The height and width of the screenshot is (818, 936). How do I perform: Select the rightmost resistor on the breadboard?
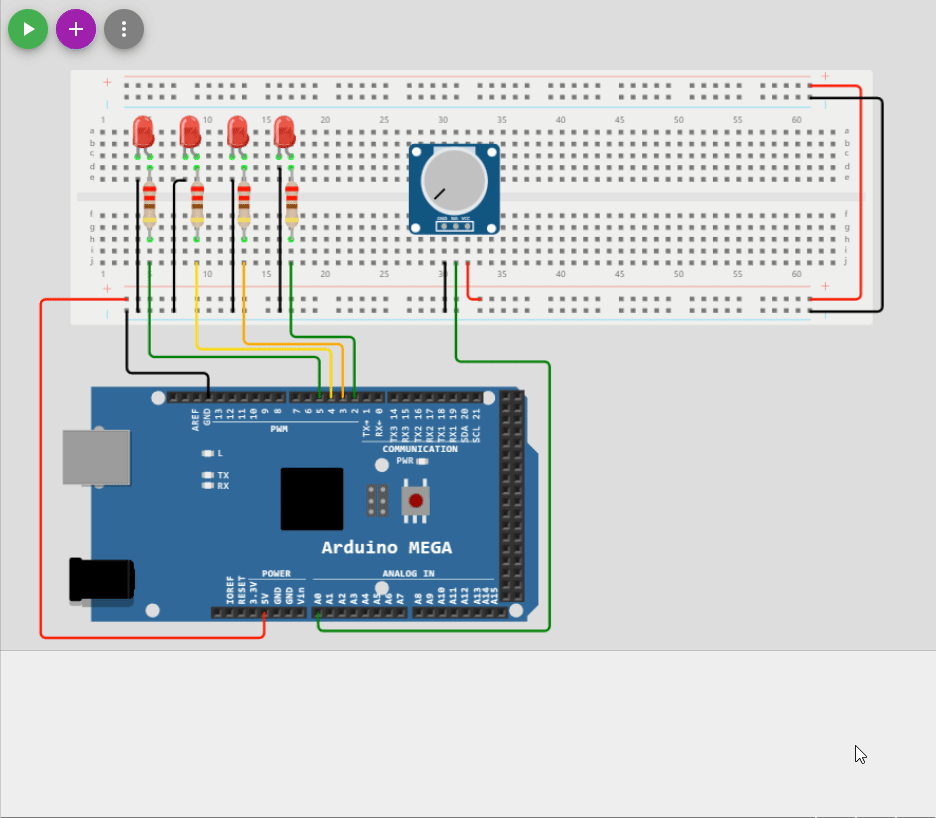[291, 204]
